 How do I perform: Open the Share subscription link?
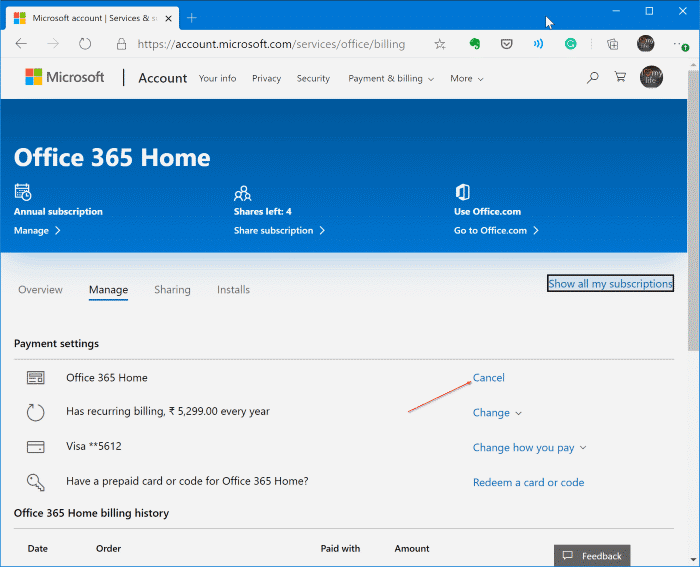coord(279,230)
